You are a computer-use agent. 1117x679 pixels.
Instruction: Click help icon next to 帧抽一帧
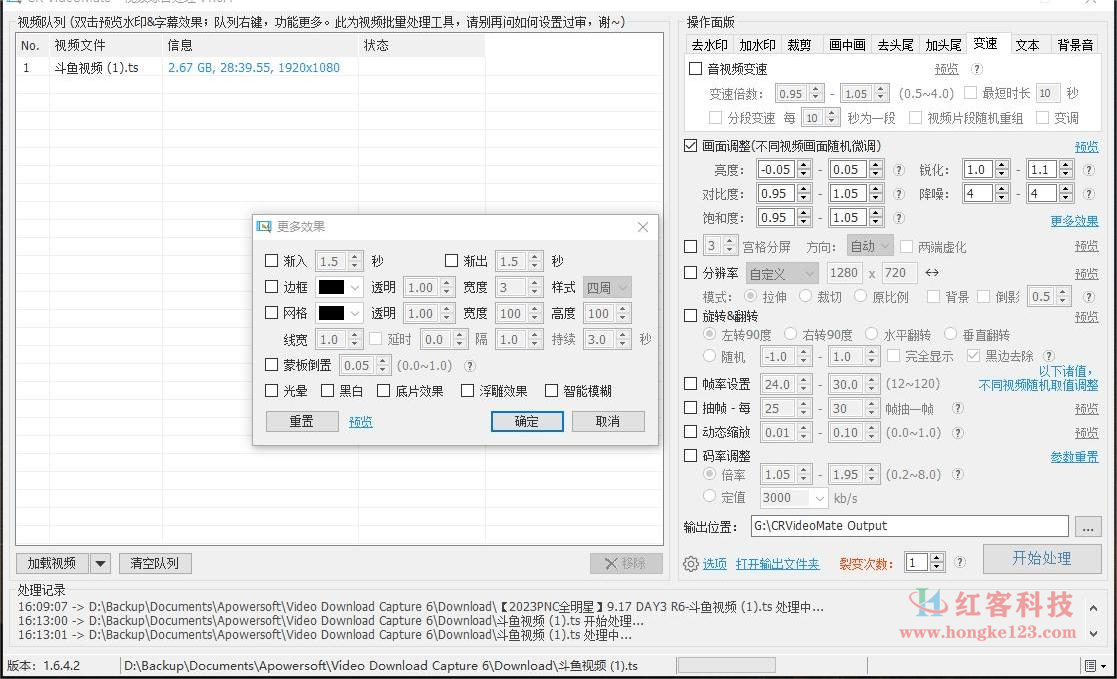coord(957,408)
